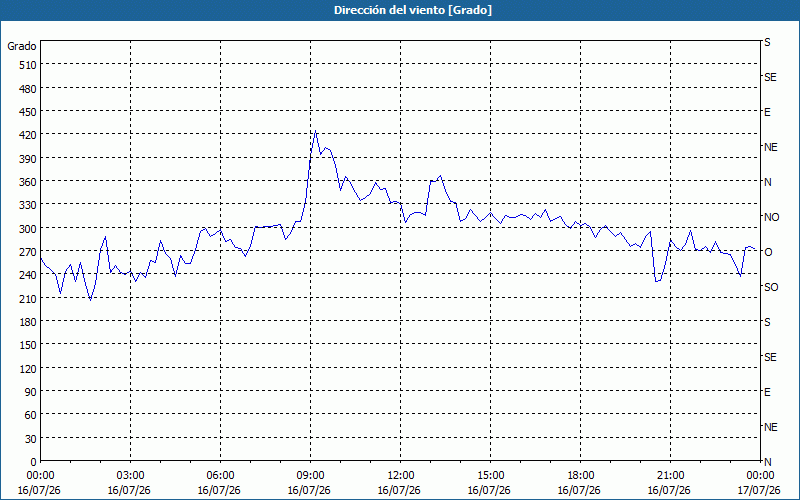Click the 12:00 time axis label
This screenshot has height=500, width=800.
pos(401,476)
